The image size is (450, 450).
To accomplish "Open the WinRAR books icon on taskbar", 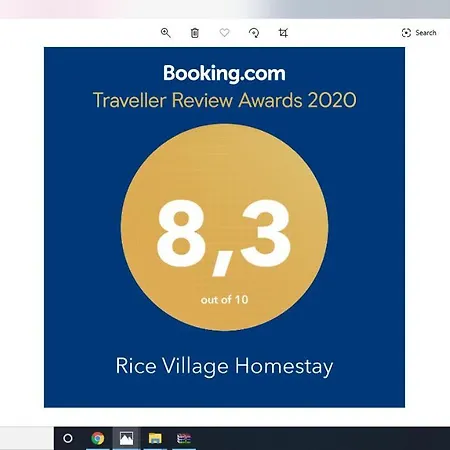I will point(184,438).
